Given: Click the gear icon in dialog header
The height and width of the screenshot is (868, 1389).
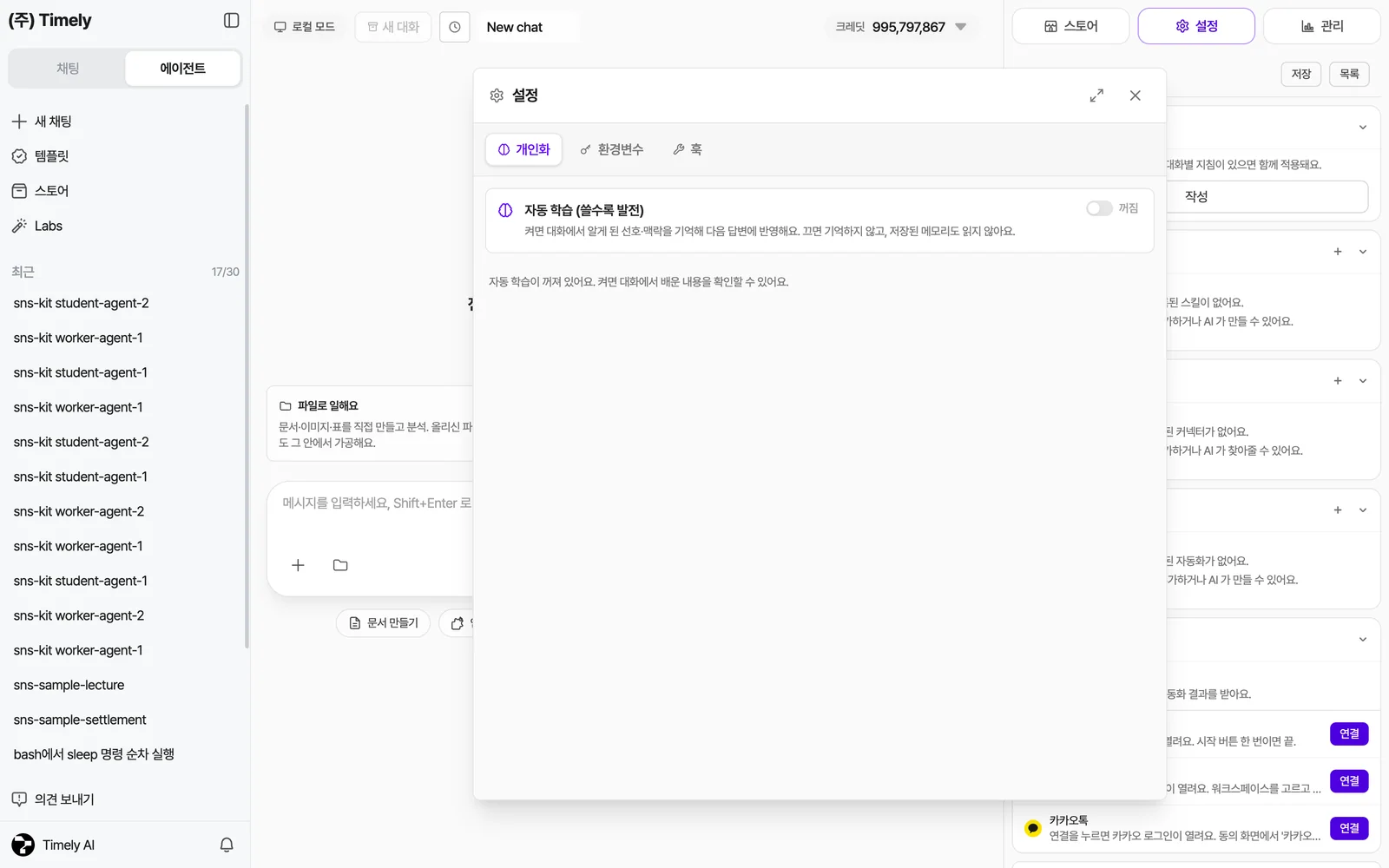Looking at the screenshot, I should coord(497,95).
